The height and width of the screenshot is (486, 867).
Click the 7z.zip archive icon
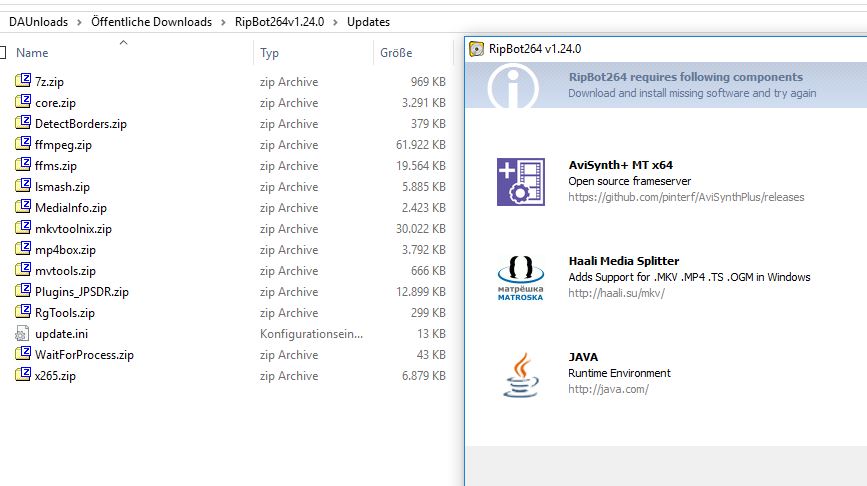click(x=23, y=81)
